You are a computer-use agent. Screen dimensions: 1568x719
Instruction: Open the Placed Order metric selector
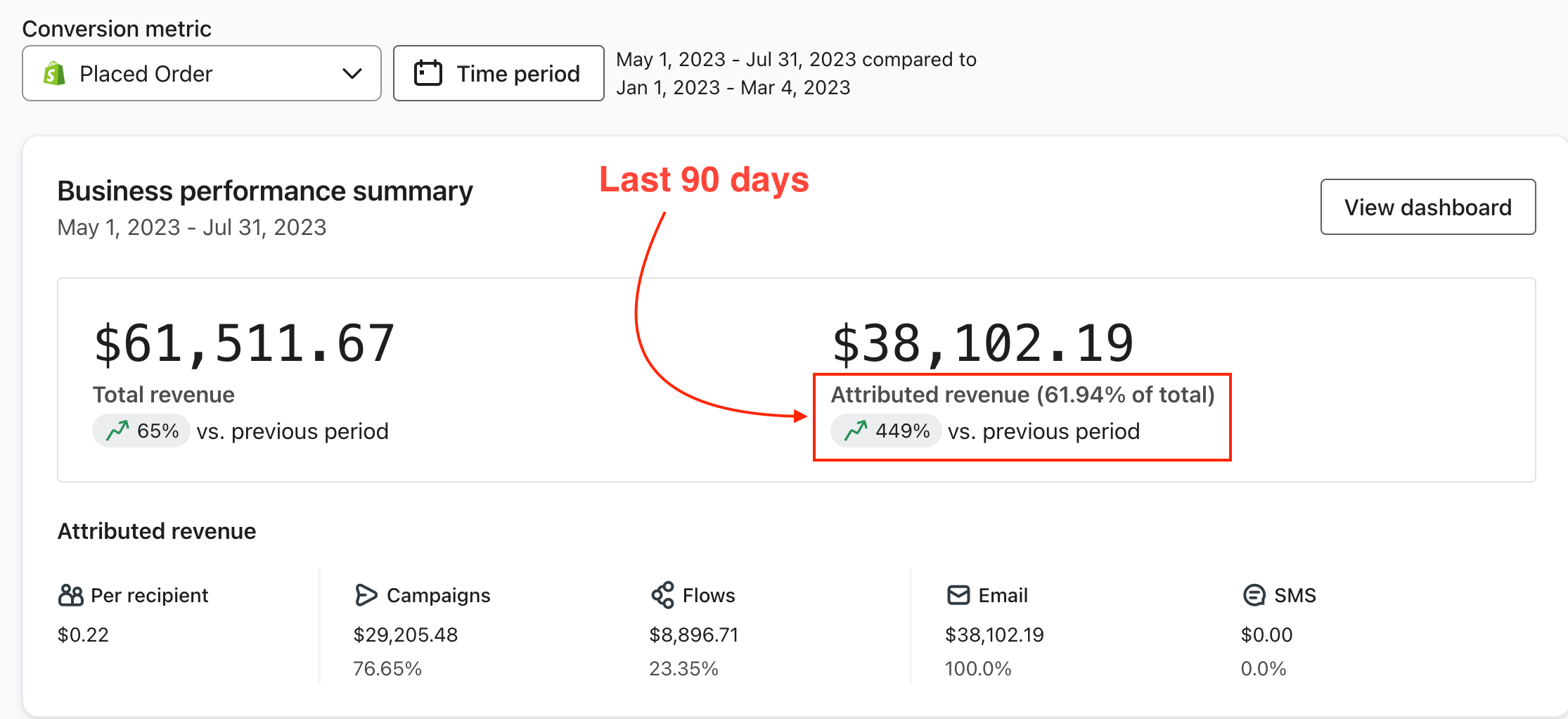coord(201,74)
